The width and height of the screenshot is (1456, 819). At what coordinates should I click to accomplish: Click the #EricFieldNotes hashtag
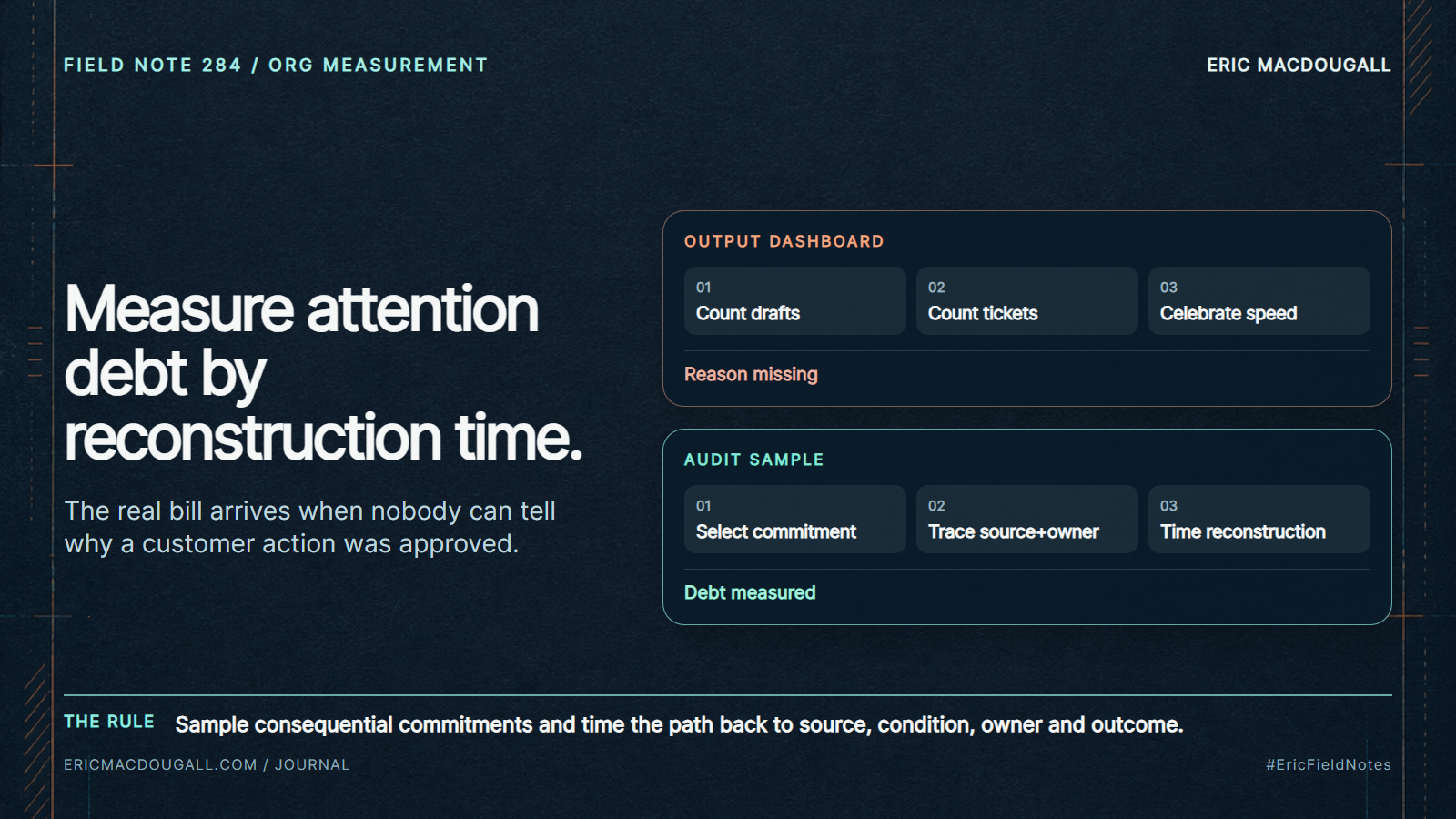click(1328, 764)
